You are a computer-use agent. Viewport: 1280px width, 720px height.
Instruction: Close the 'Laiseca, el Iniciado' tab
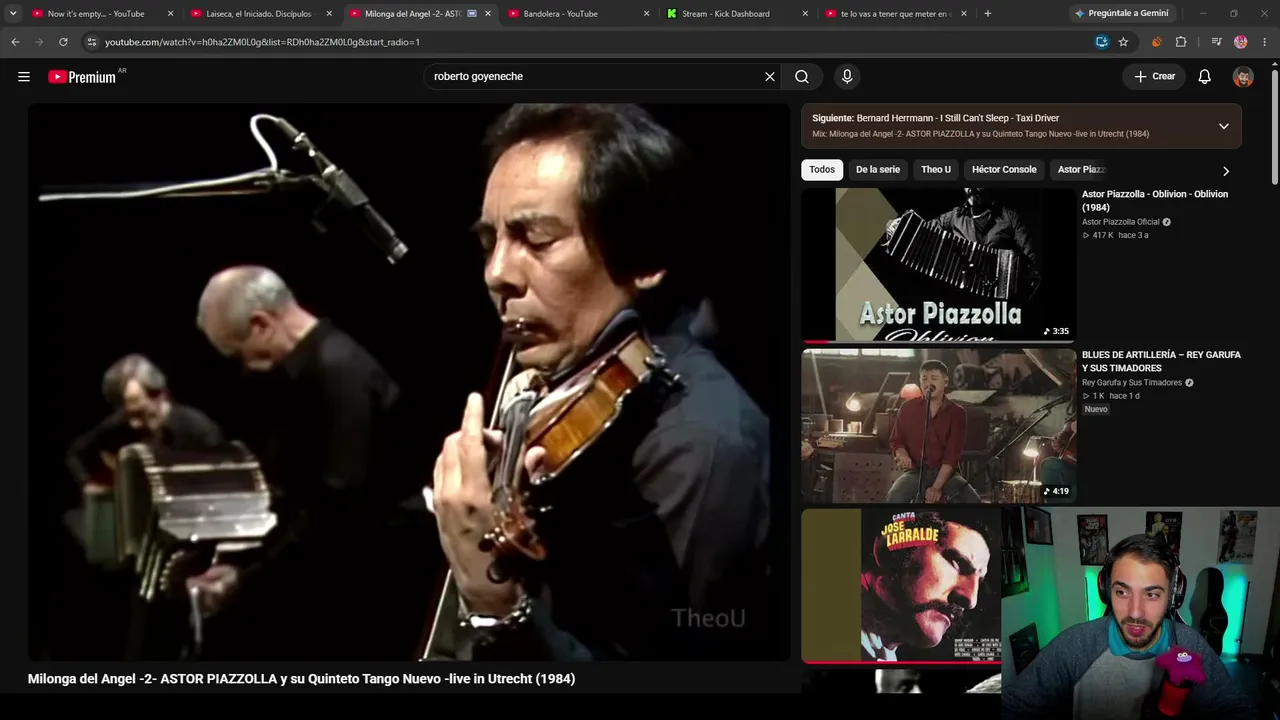tap(329, 14)
